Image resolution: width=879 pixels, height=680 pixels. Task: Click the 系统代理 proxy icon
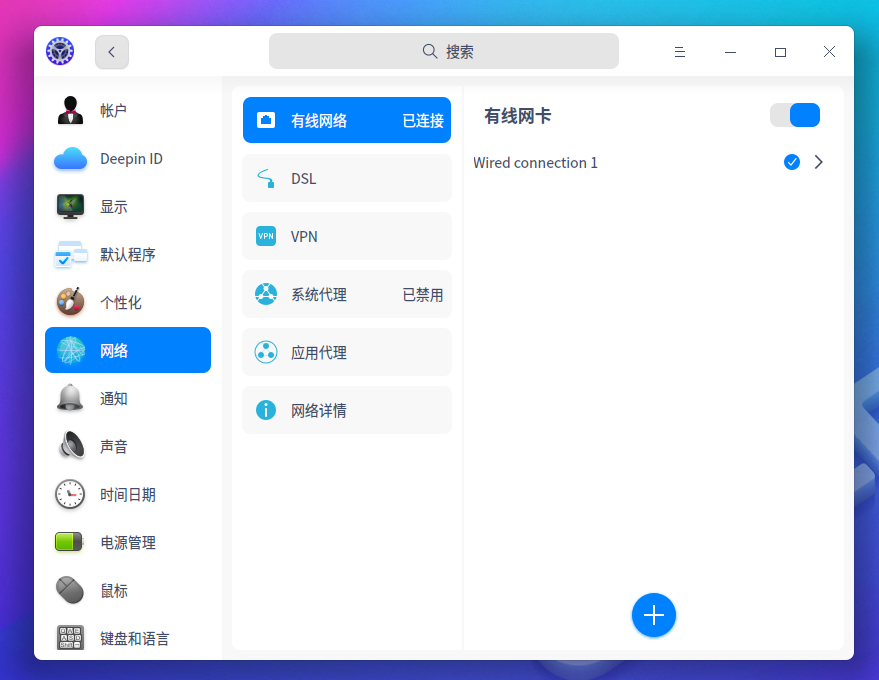coord(266,294)
